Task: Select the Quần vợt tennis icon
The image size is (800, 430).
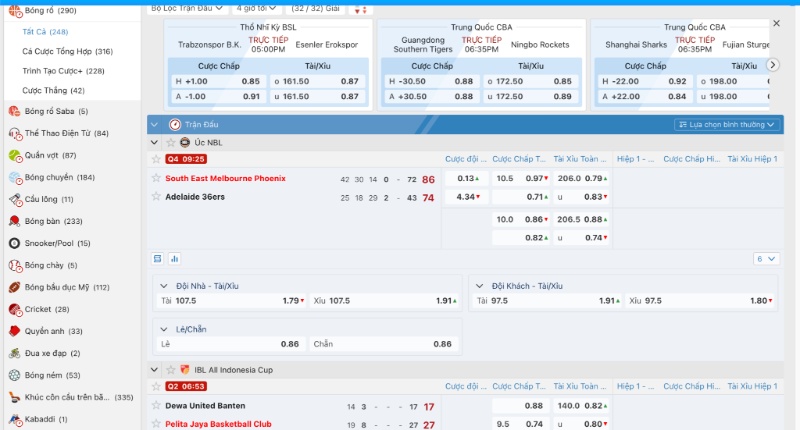Action: pyautogui.click(x=15, y=156)
